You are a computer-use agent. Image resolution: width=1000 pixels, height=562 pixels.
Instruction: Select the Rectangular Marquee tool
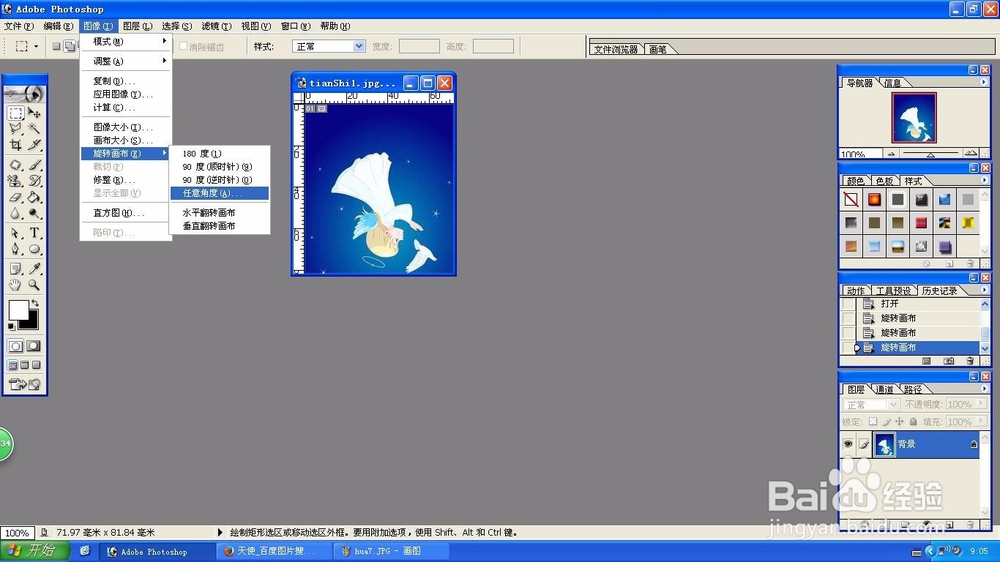click(x=16, y=114)
